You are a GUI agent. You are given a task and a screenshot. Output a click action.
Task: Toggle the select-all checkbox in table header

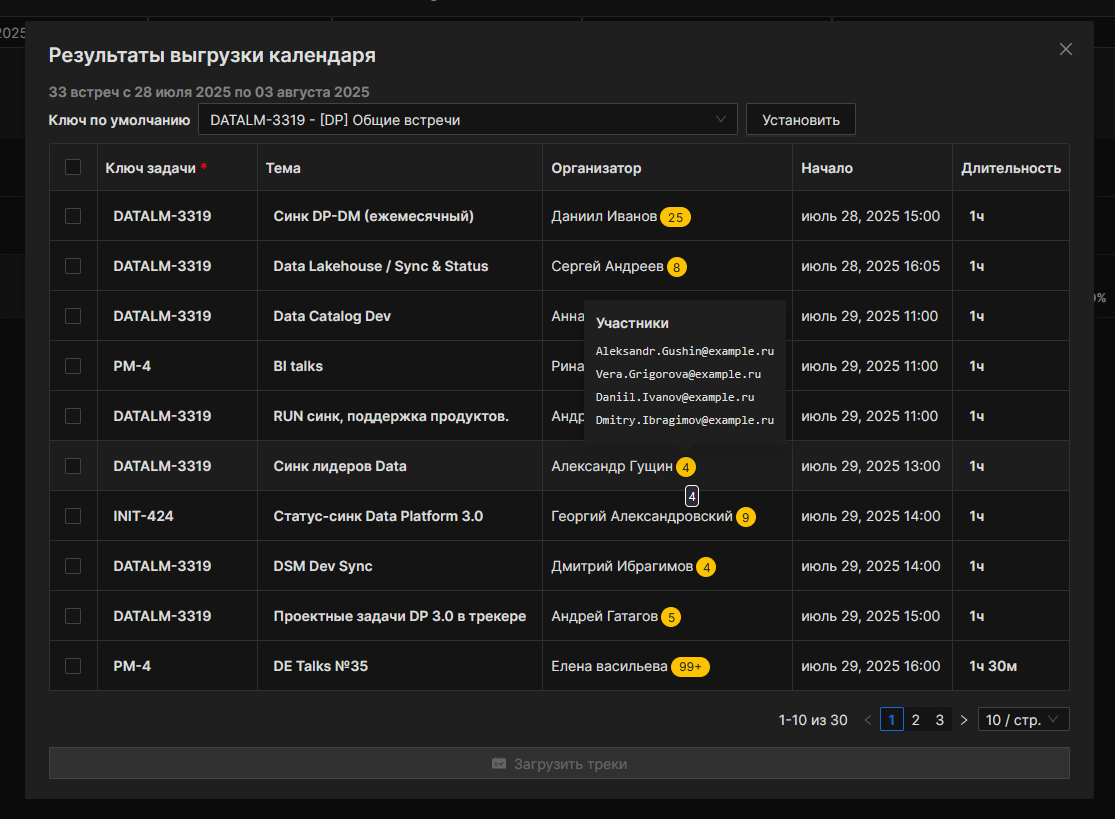[73, 167]
